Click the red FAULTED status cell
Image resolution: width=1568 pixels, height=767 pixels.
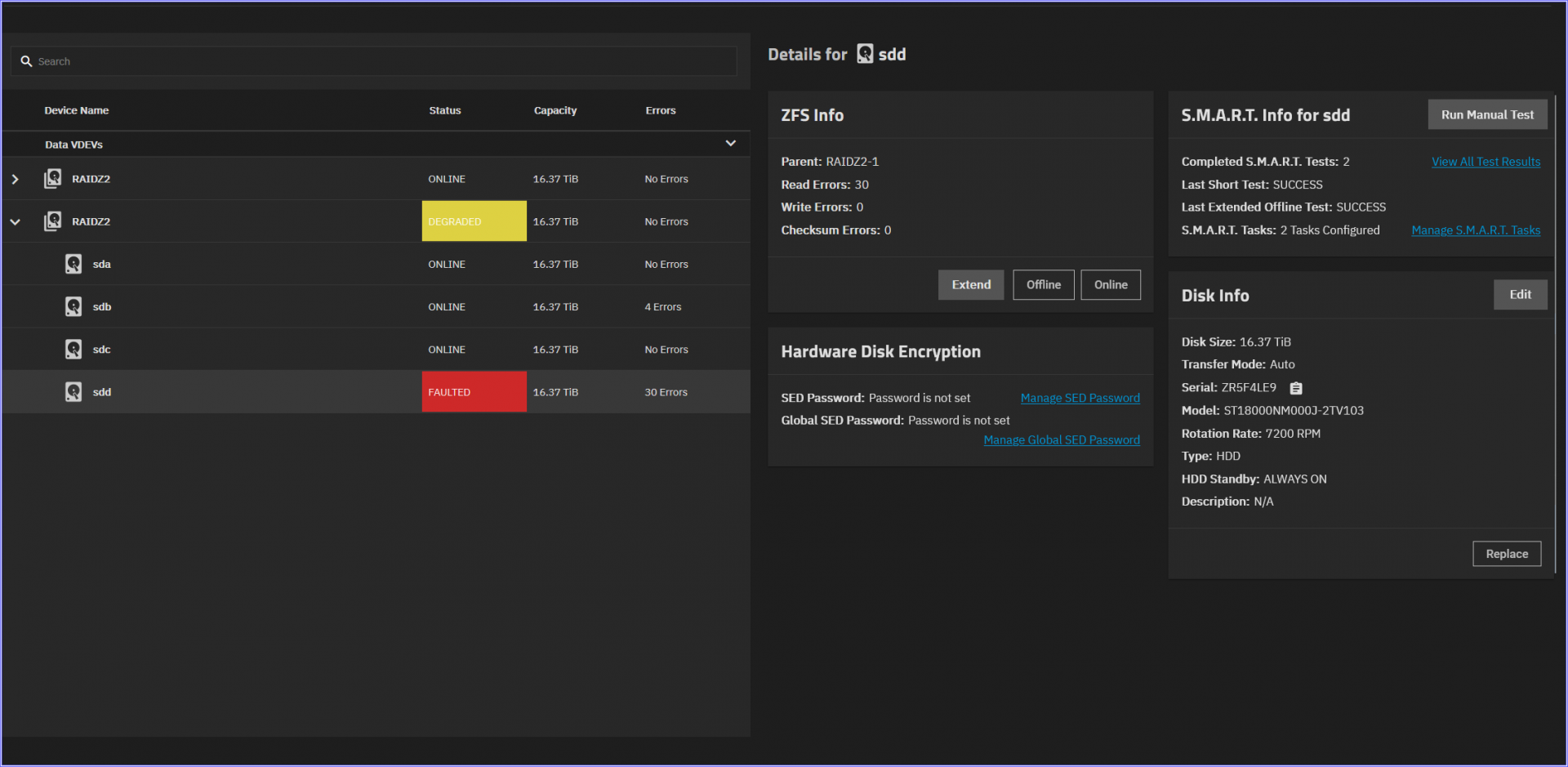tap(474, 392)
